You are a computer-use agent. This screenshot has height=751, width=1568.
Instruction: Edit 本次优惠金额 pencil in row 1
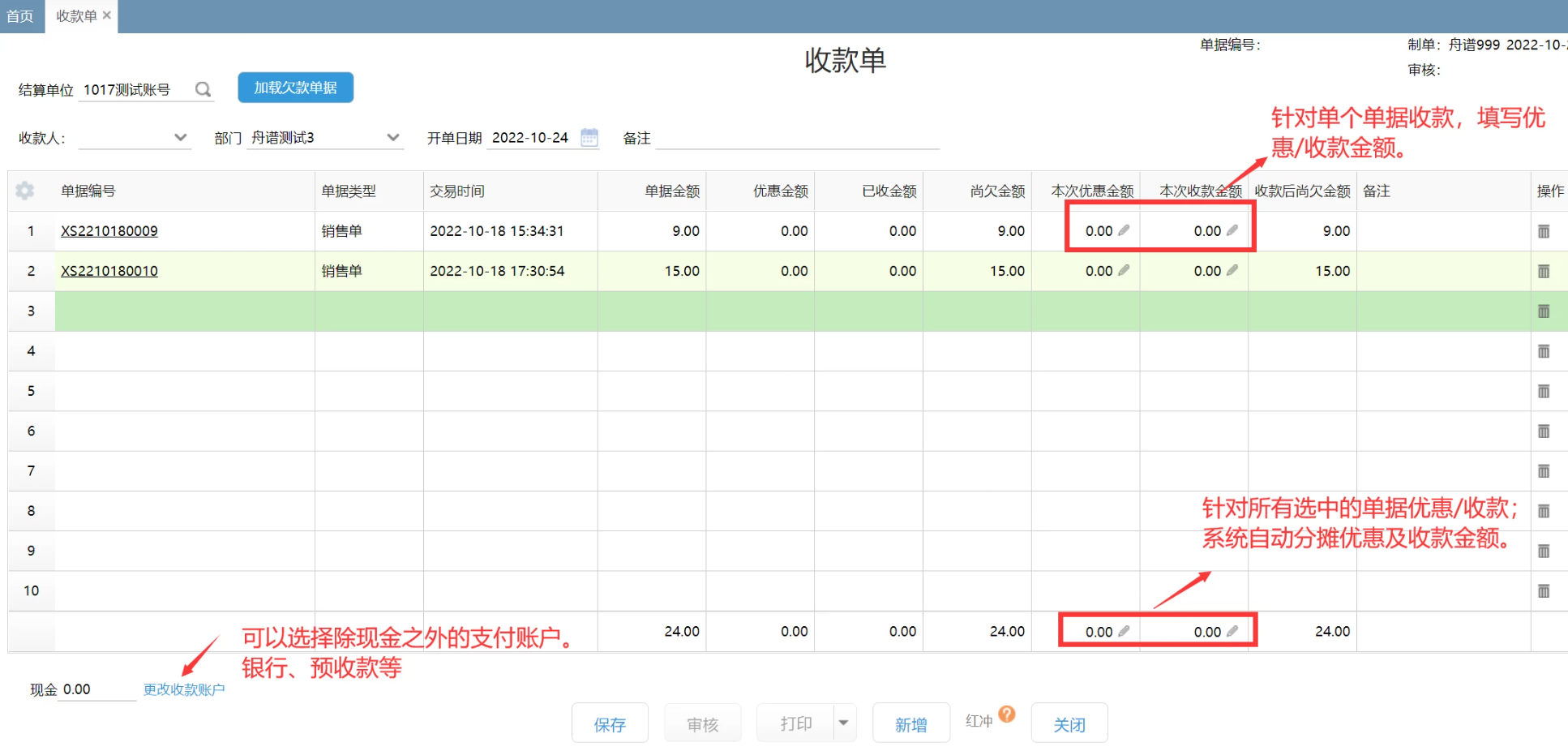(1124, 230)
